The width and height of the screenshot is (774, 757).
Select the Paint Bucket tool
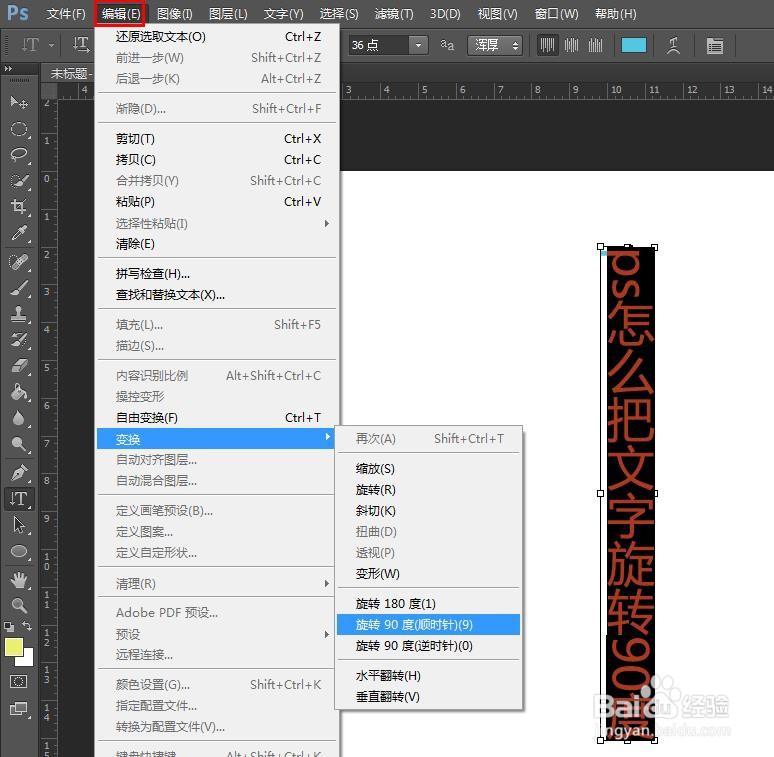point(19,392)
